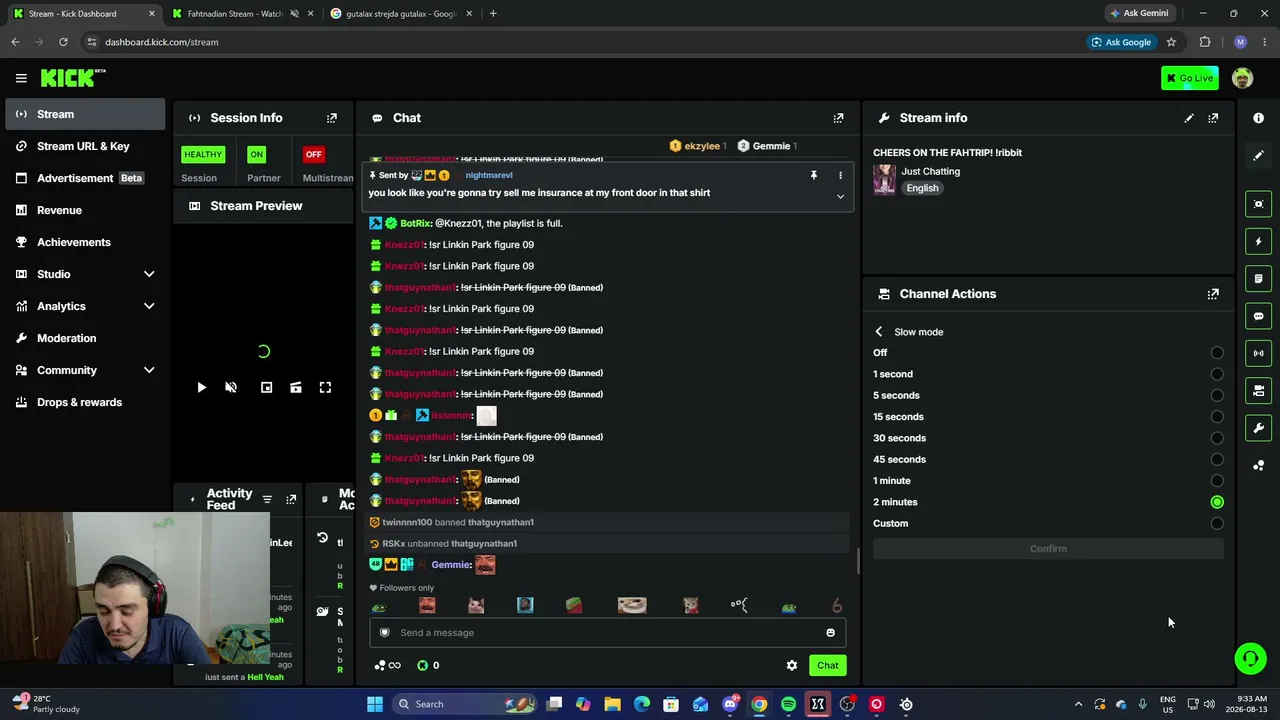
Task: Click the wrench icon in the right rail
Action: [x=1258, y=428]
